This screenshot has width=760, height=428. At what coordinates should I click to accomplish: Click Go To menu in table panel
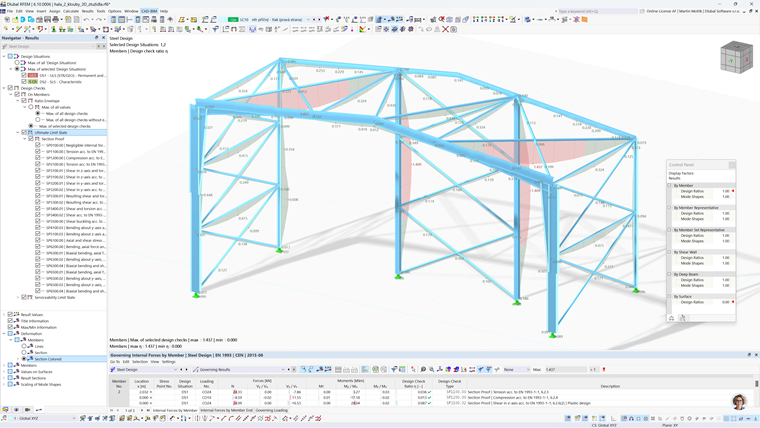coord(114,362)
